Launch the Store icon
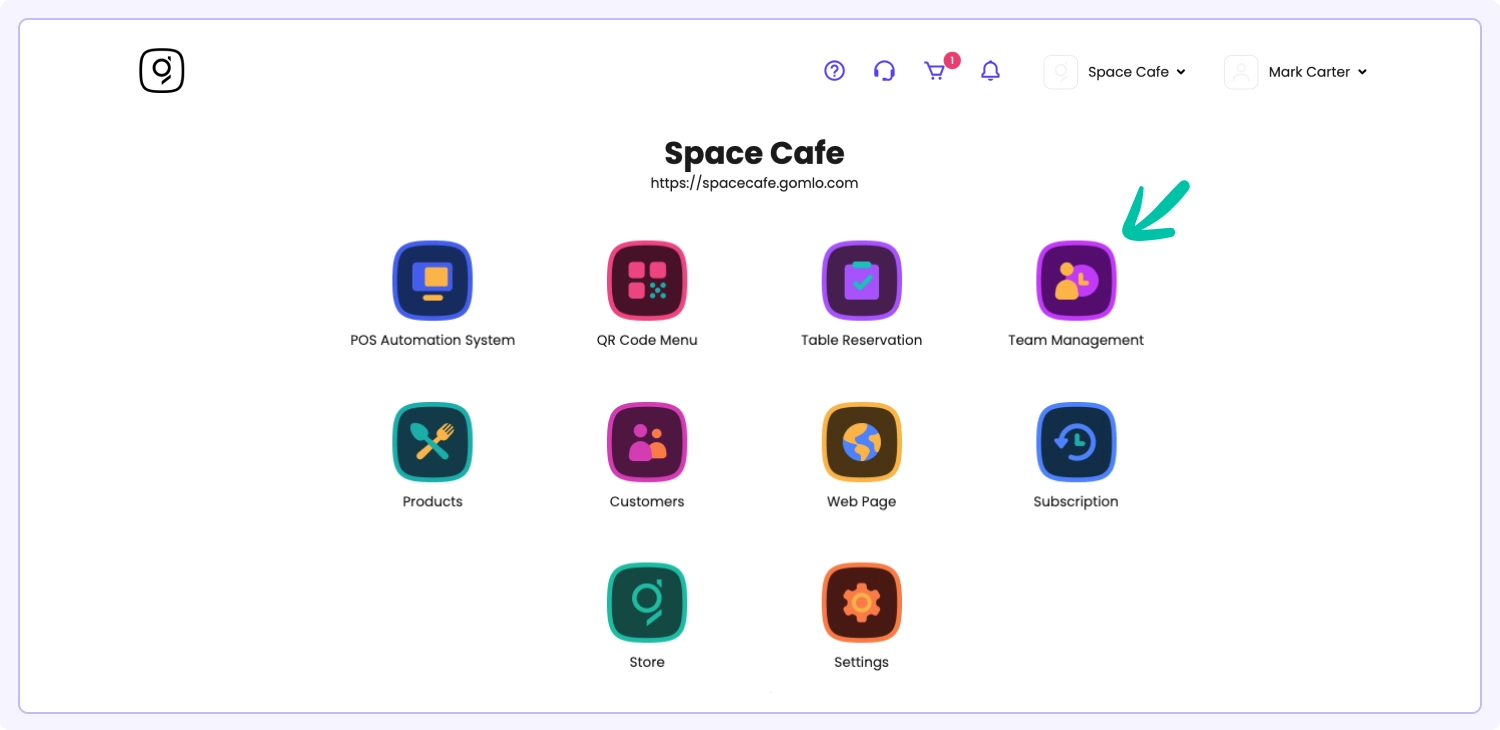The width and height of the screenshot is (1500, 730). [647, 603]
